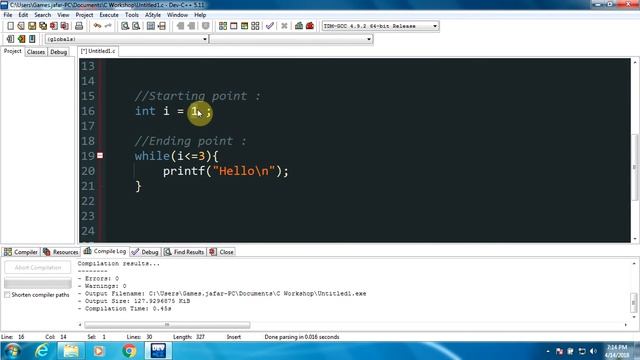Click the //Ending point comment

(190, 141)
